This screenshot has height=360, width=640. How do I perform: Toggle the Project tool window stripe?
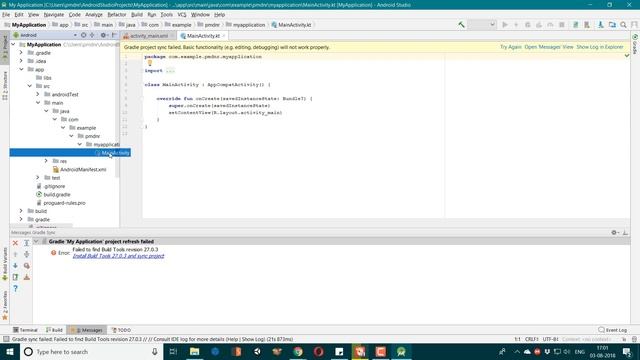(x=5, y=49)
